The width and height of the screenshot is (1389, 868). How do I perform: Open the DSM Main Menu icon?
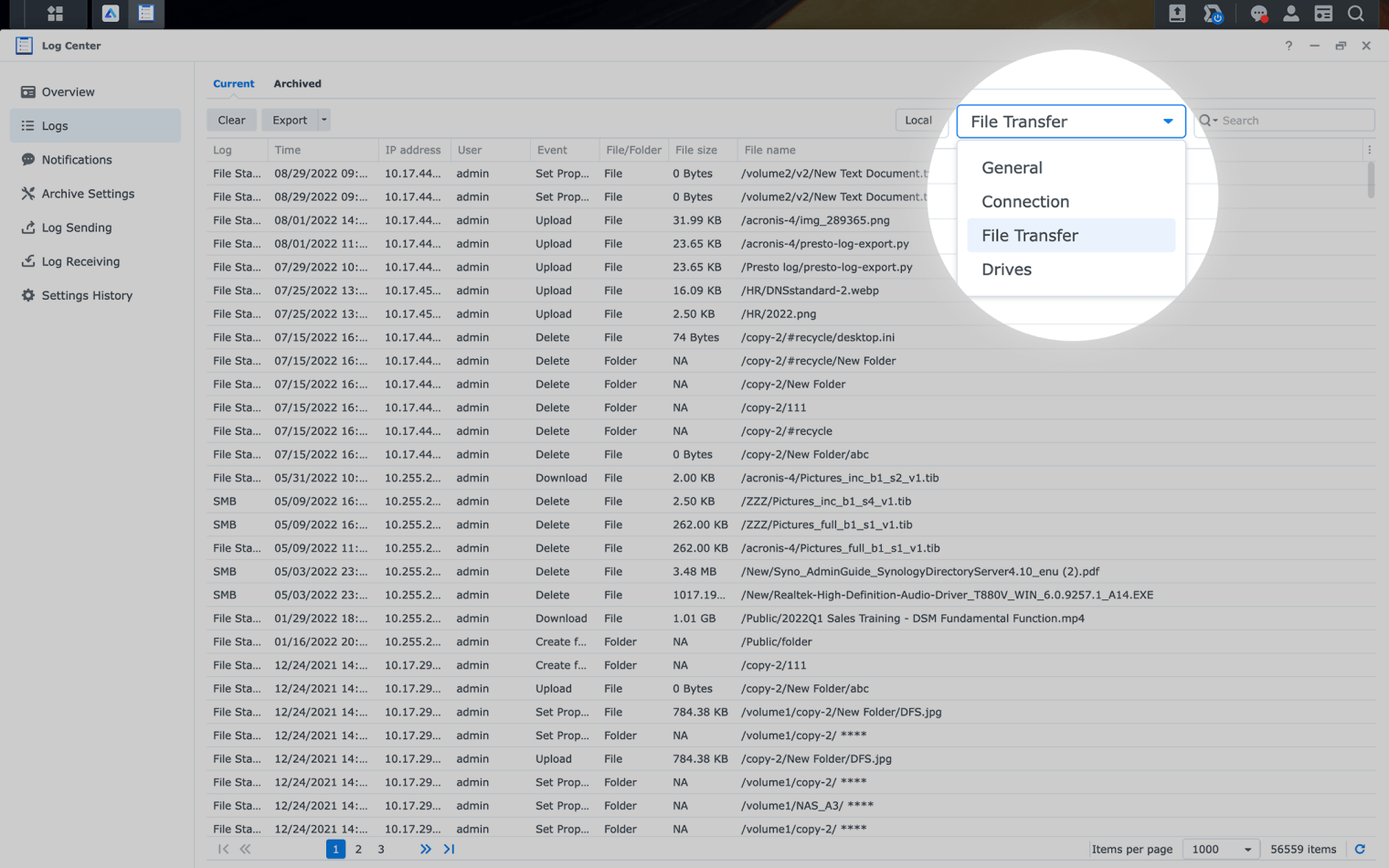(x=54, y=14)
